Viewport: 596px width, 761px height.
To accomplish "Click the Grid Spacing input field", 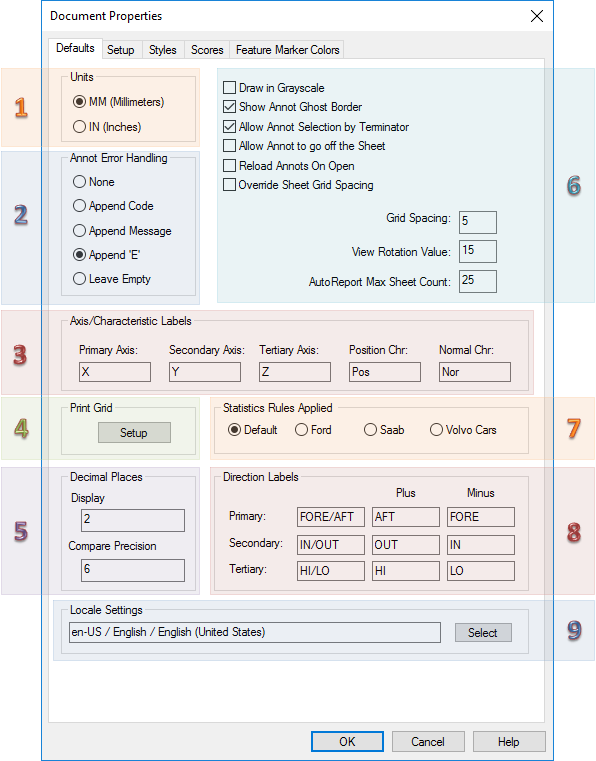I will pyautogui.click(x=478, y=222).
